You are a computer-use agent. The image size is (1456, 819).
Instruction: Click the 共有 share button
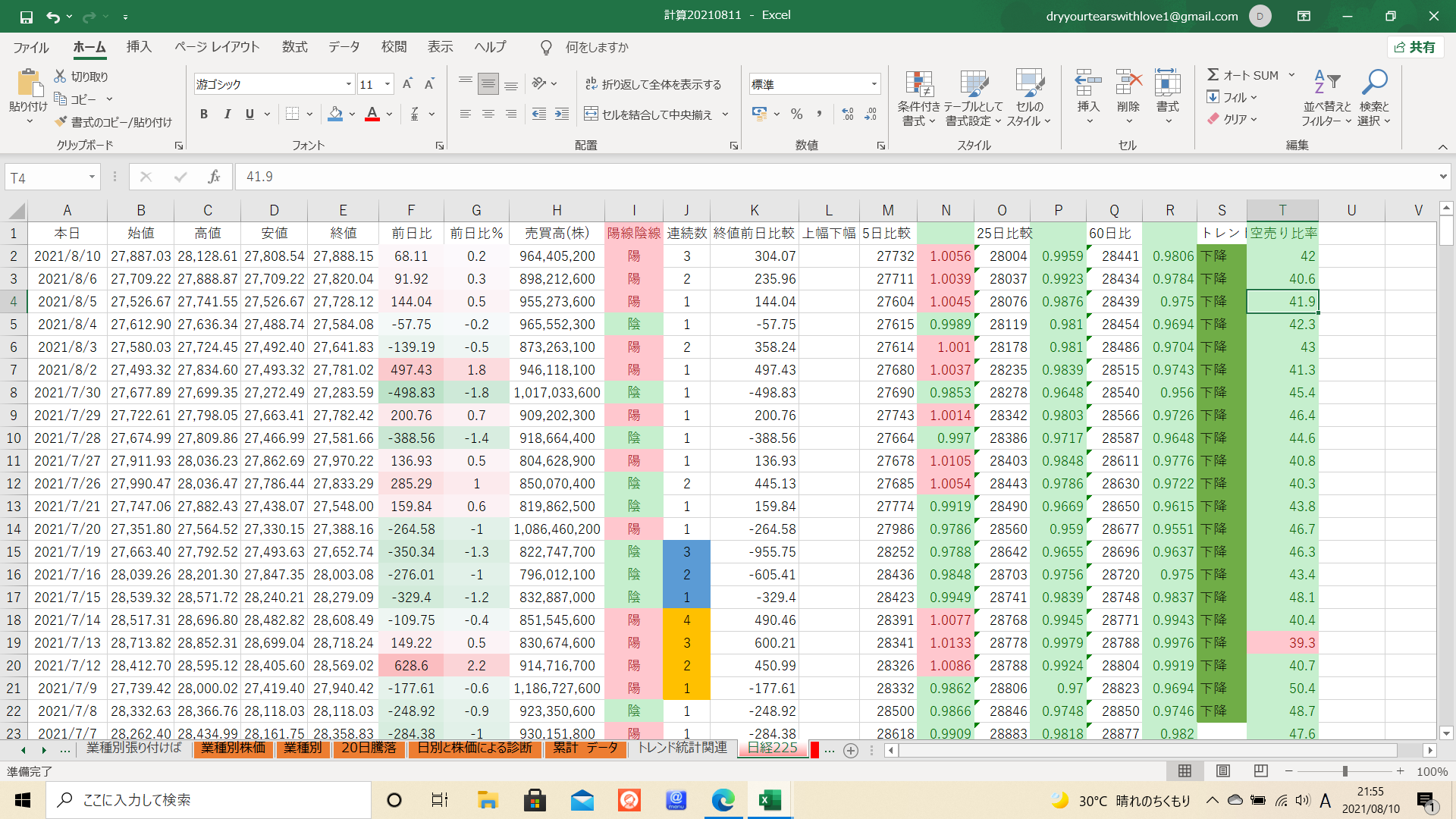coord(1415,47)
